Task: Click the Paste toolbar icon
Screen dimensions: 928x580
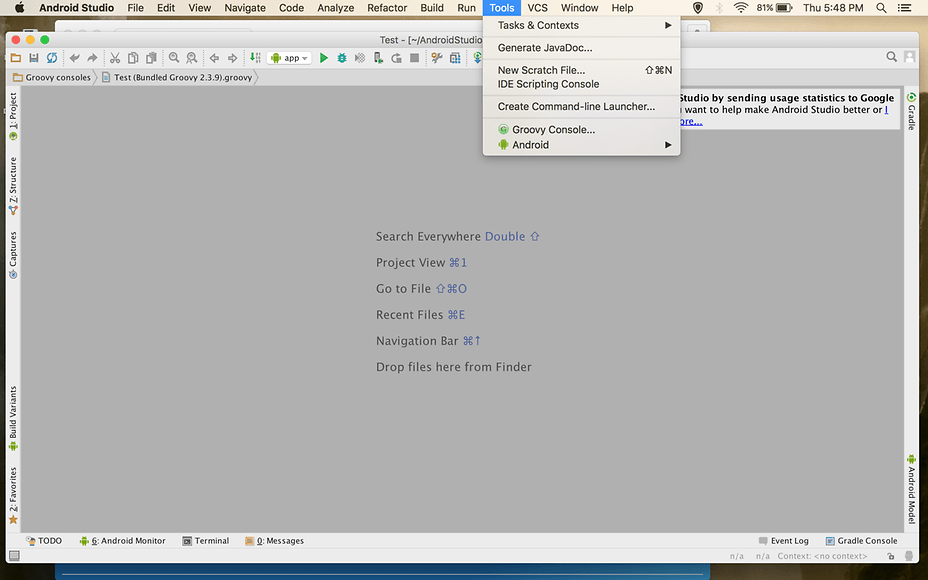Action: (152, 57)
